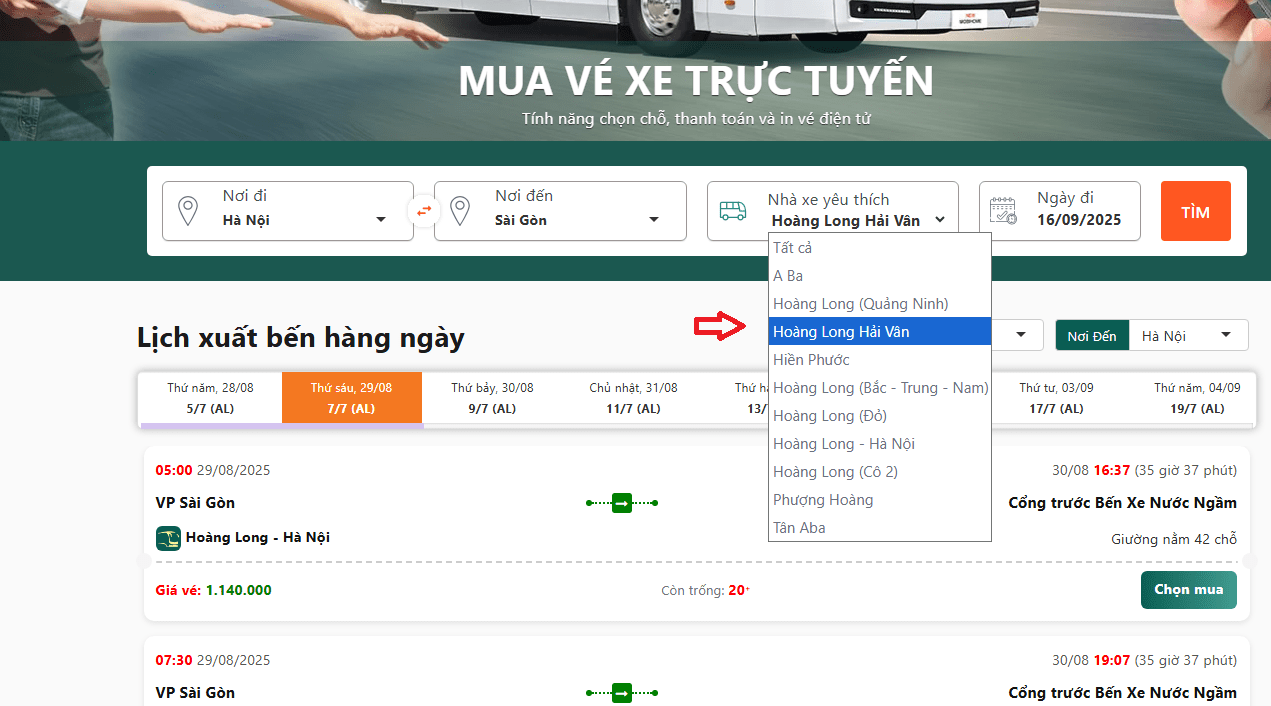1271x706 pixels.
Task: Click the Ngày đi date field 16/09/2025
Action: [1078, 220]
